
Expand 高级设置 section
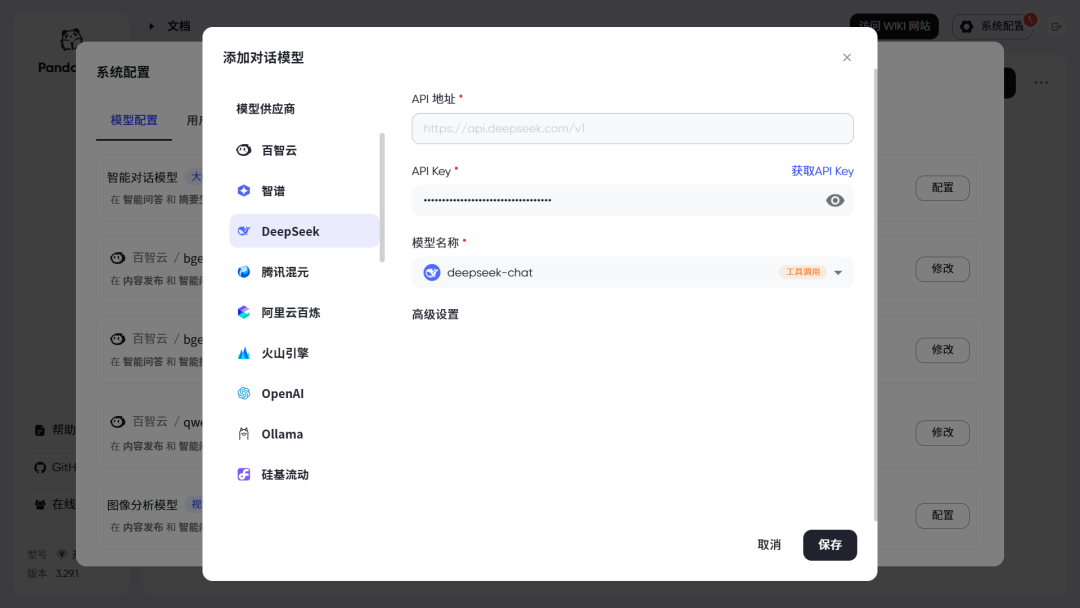coord(435,314)
